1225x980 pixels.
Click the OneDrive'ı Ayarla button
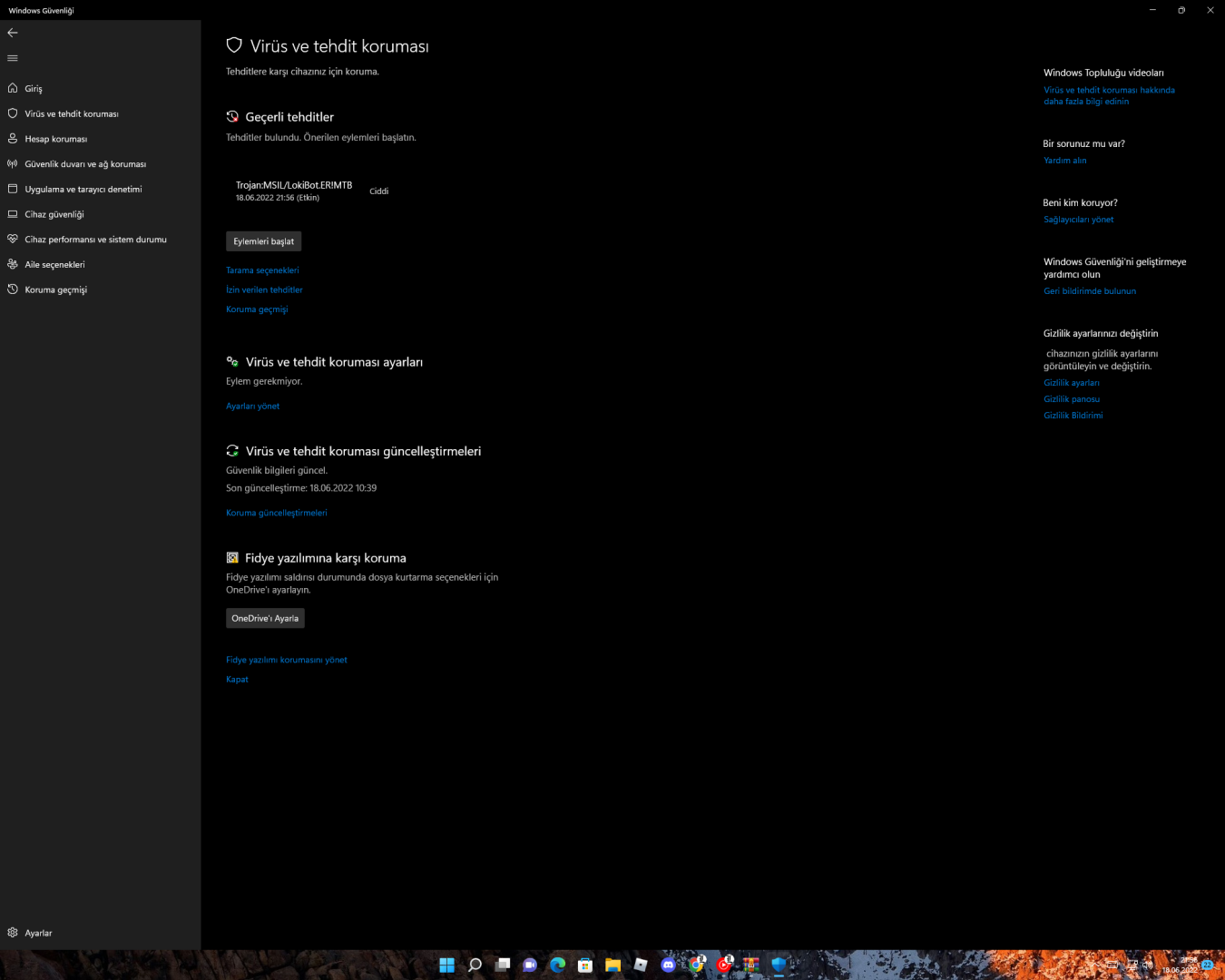pos(265,618)
